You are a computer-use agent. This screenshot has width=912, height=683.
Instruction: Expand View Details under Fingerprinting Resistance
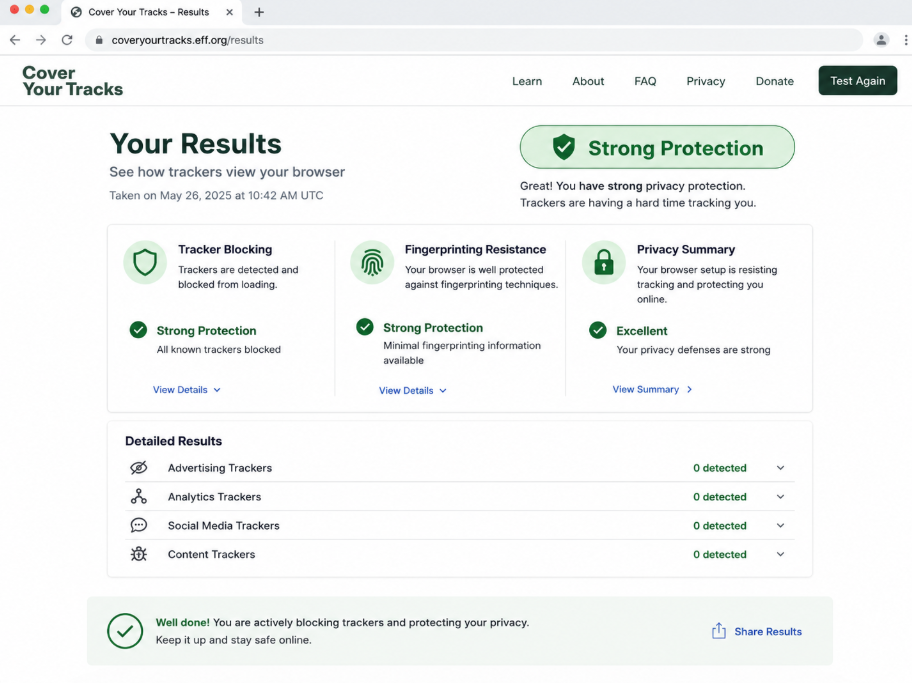coord(413,390)
